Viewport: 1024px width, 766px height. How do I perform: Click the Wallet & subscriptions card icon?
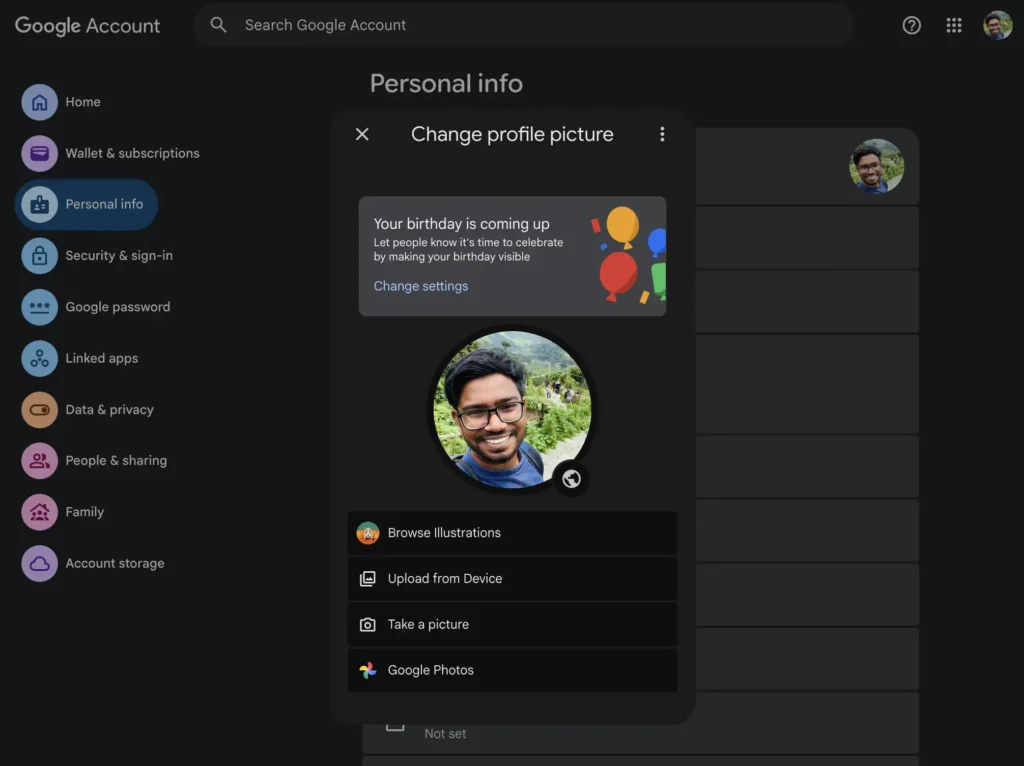[x=39, y=153]
